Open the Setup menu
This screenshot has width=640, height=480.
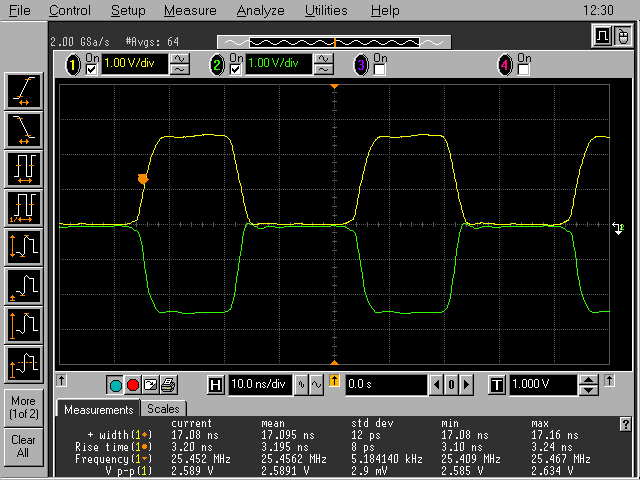[x=128, y=10]
